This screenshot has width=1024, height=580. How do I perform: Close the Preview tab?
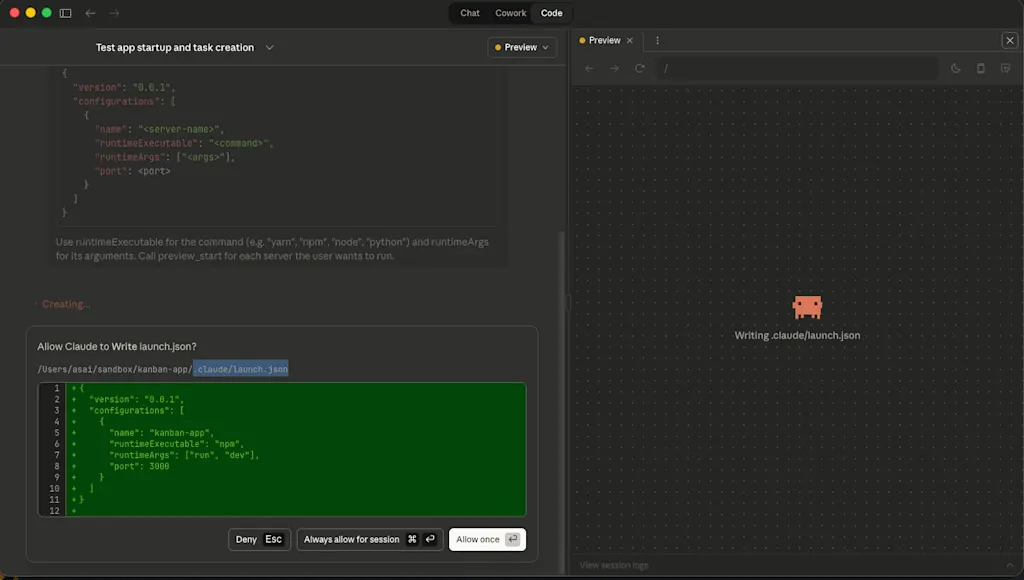pos(630,40)
